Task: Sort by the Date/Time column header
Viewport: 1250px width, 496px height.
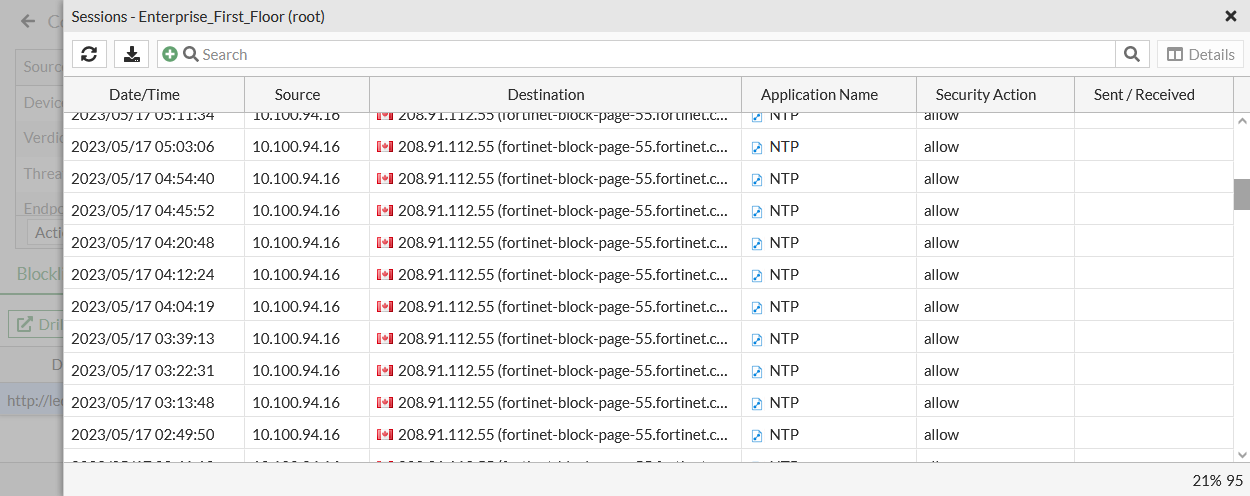Action: coord(145,95)
